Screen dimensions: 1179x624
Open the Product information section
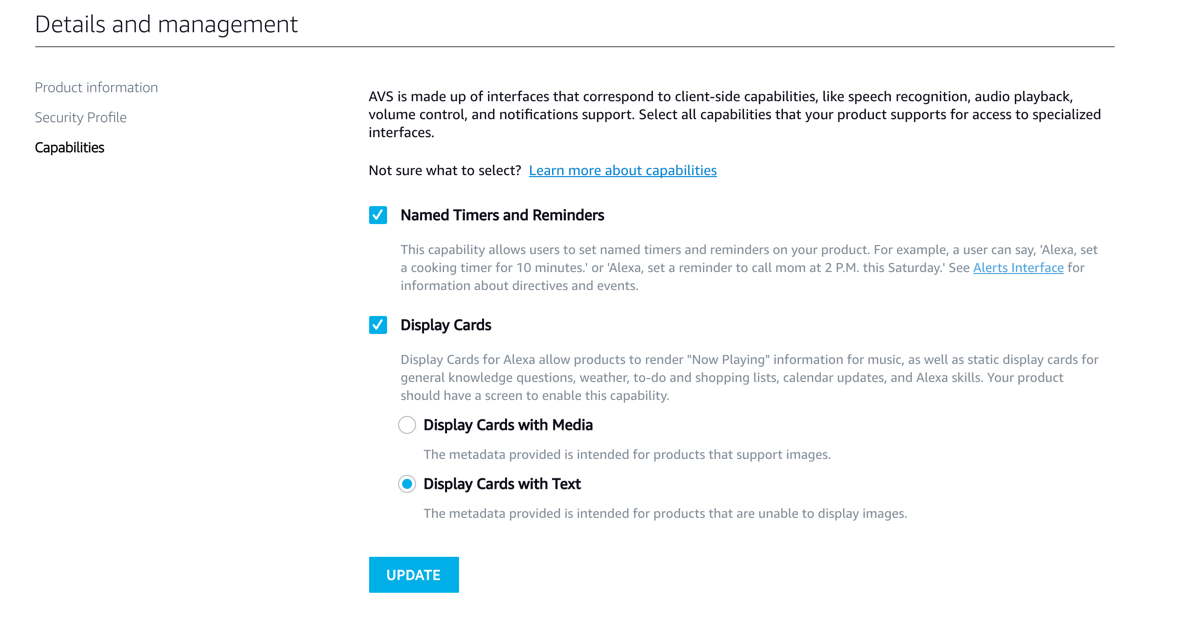(x=96, y=87)
